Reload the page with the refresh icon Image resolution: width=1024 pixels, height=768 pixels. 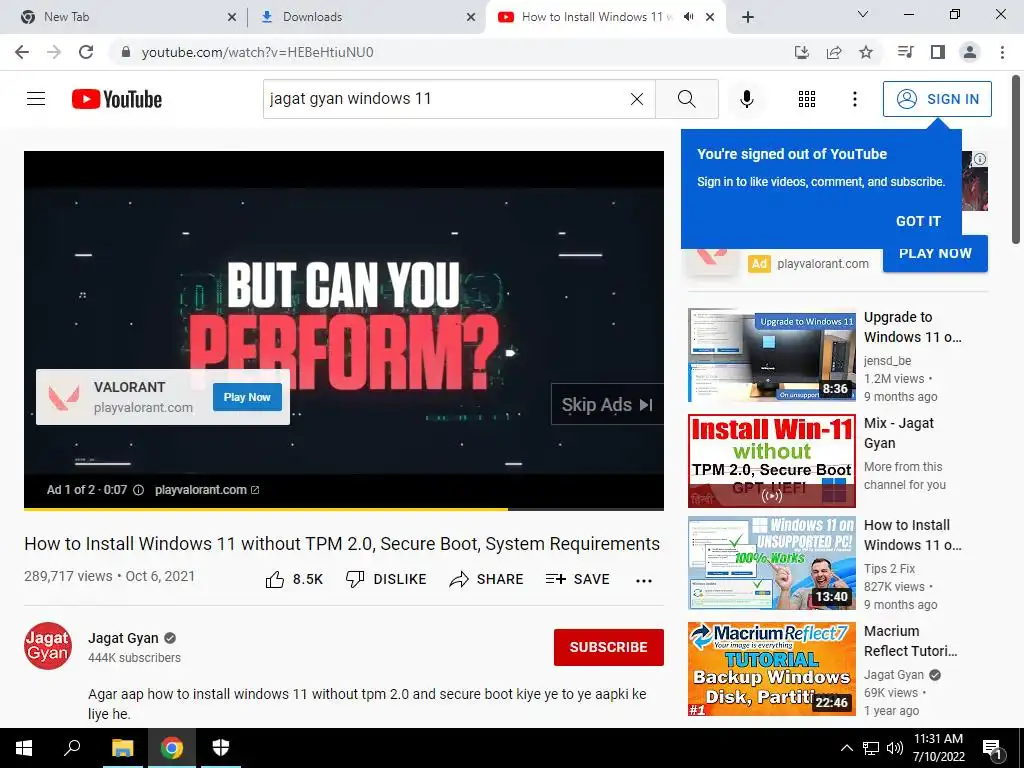(86, 52)
